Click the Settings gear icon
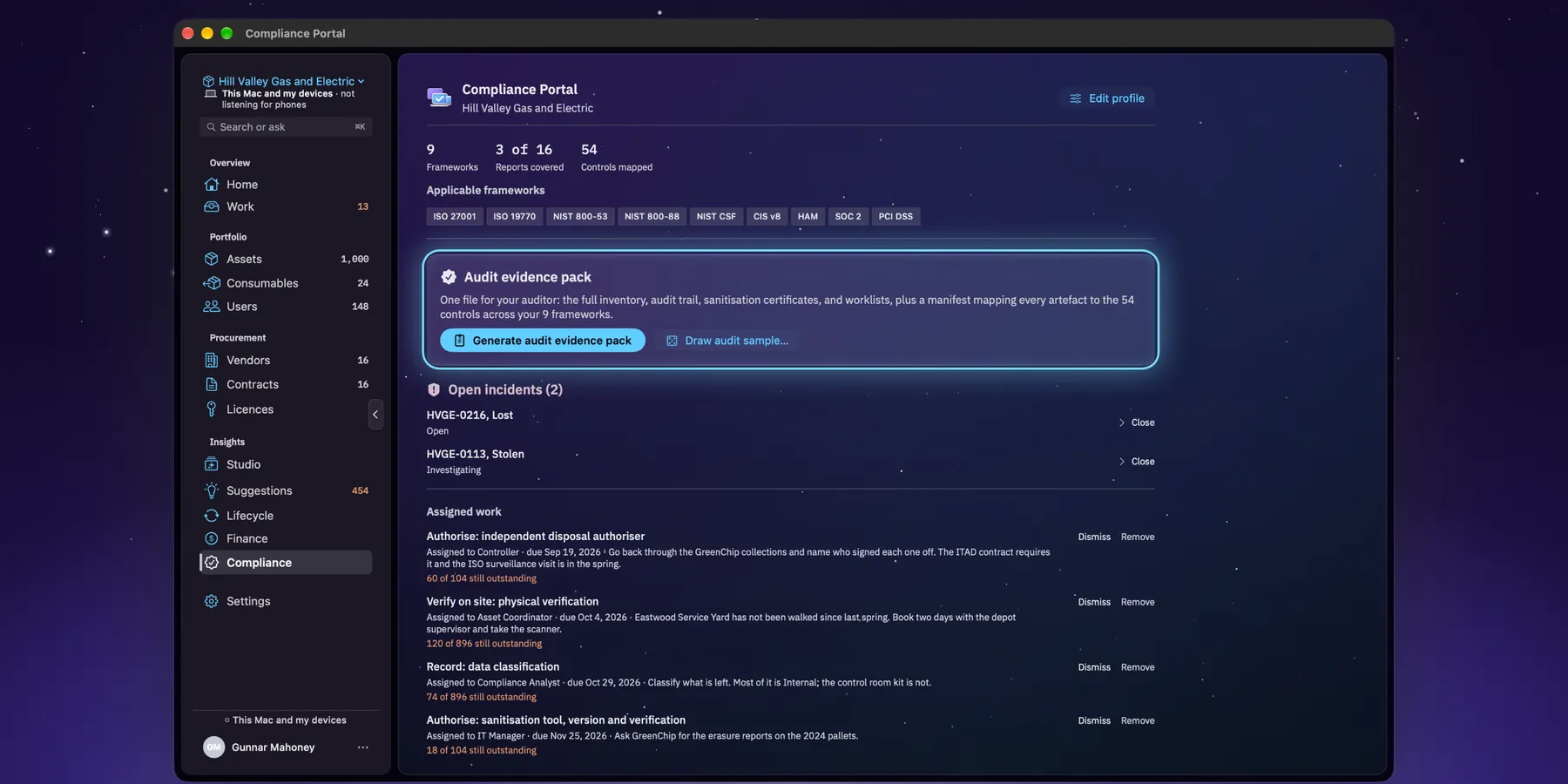1568x784 pixels. [x=211, y=601]
